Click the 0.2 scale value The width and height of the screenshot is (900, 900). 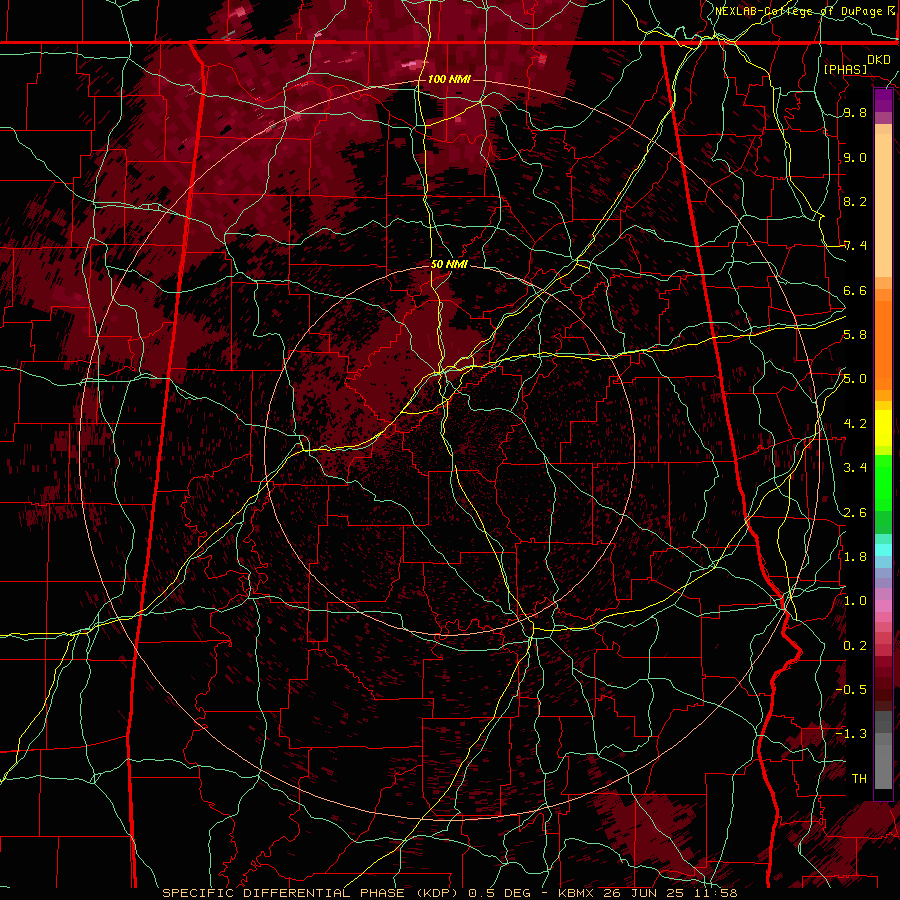pyautogui.click(x=855, y=646)
